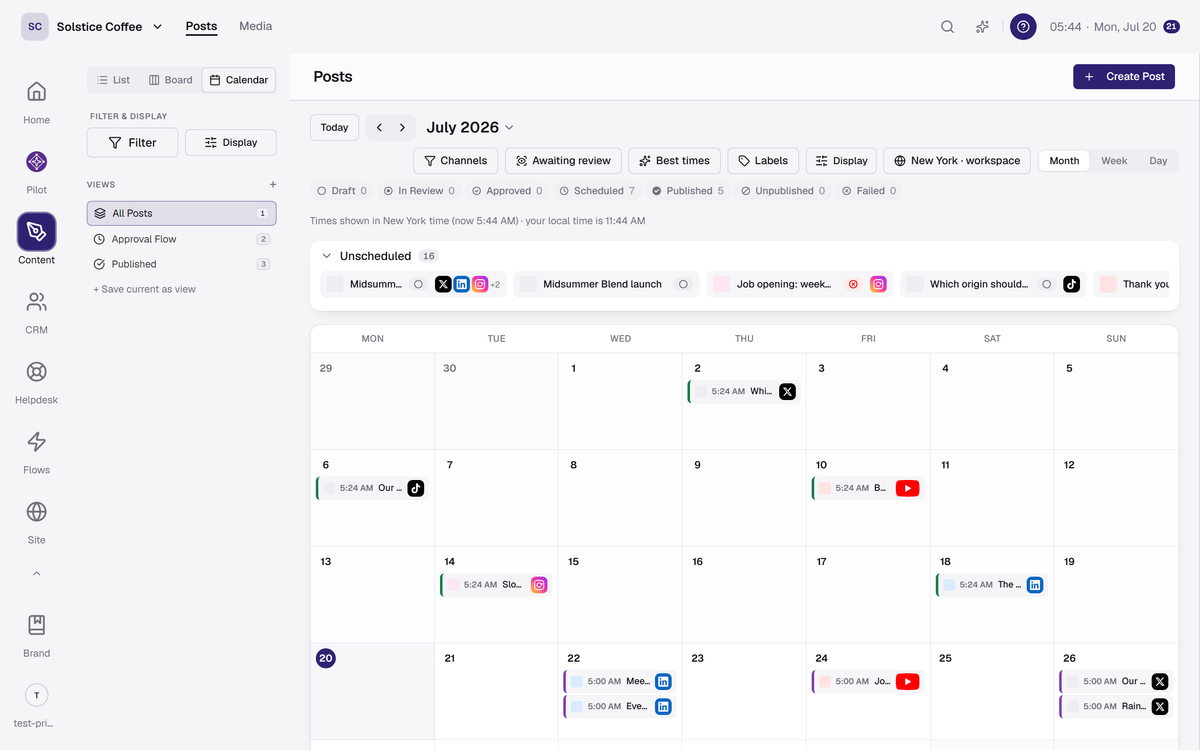The width and height of the screenshot is (1200, 750).
Task: Toggle Best times display
Action: (675, 160)
